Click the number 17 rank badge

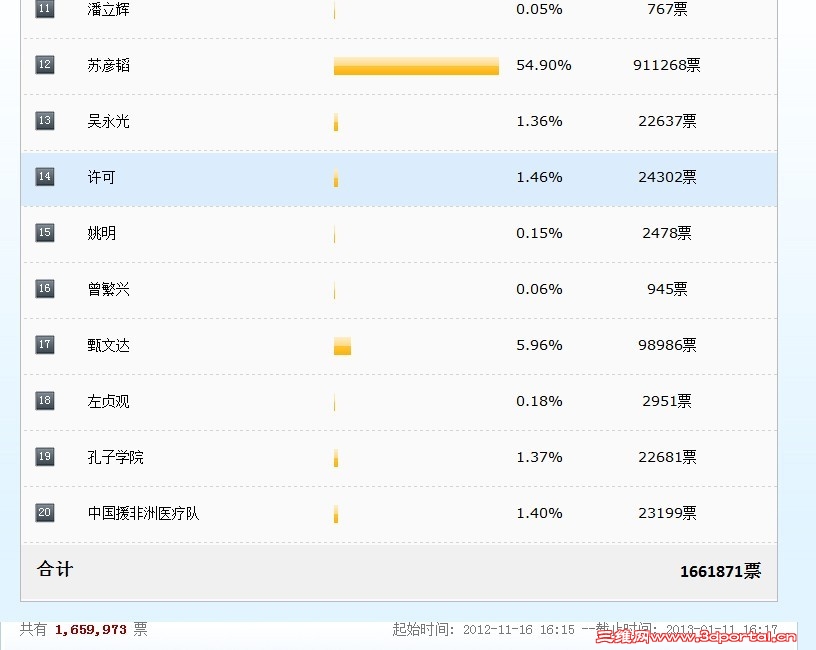(45, 345)
